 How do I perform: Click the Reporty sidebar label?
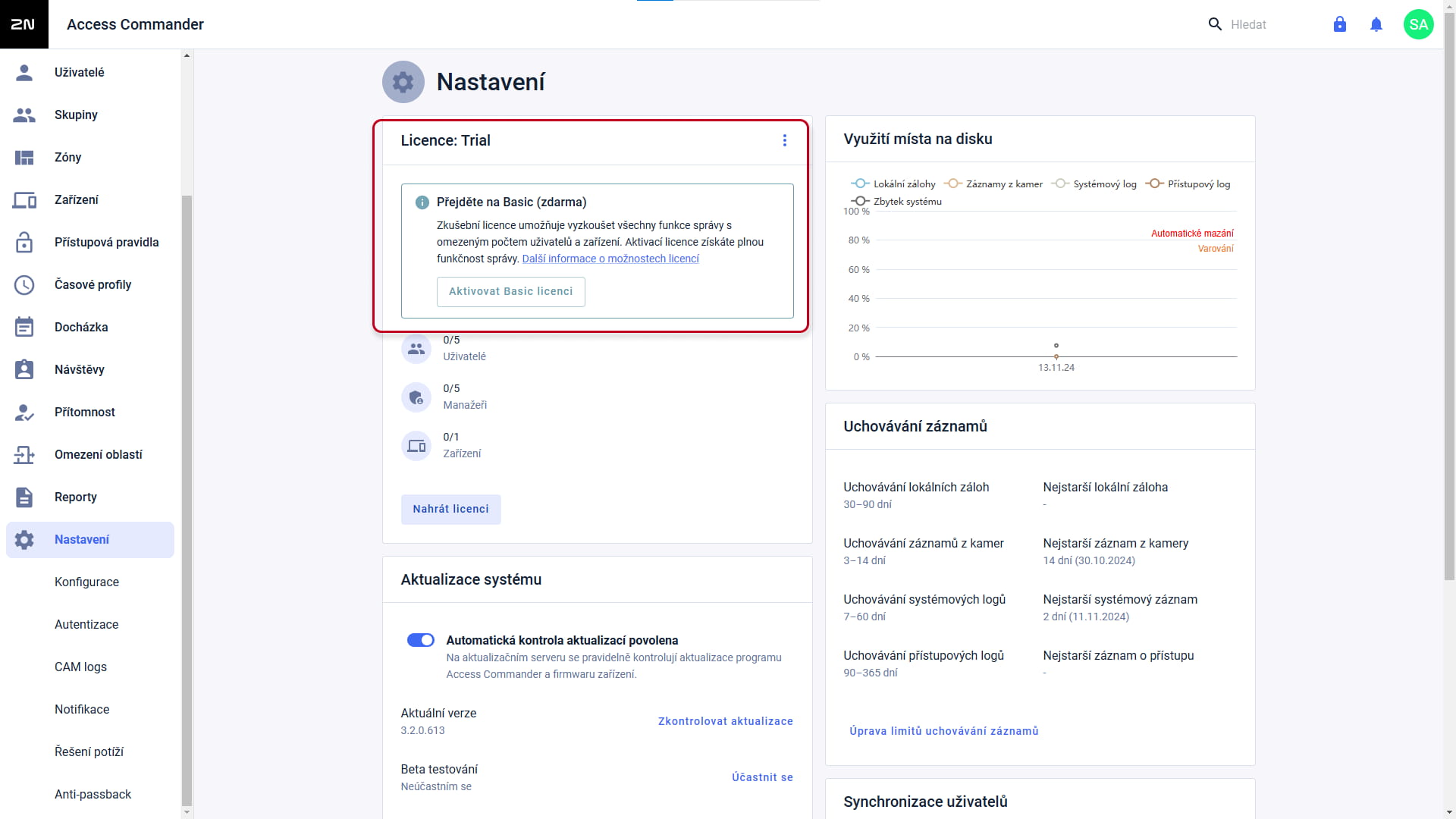point(76,497)
